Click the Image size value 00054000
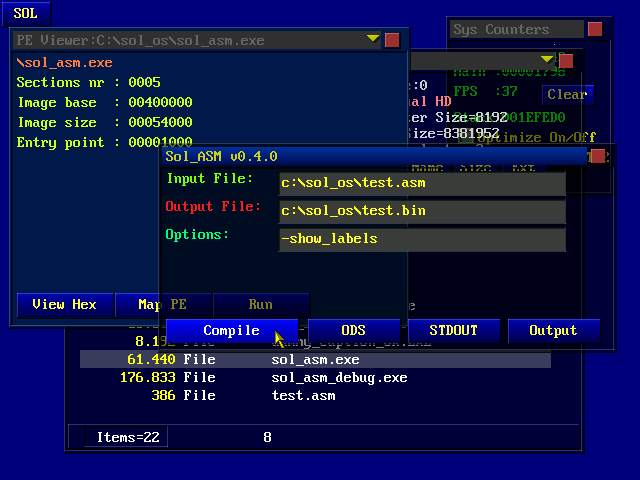This screenshot has height=480, width=640. (x=160, y=122)
